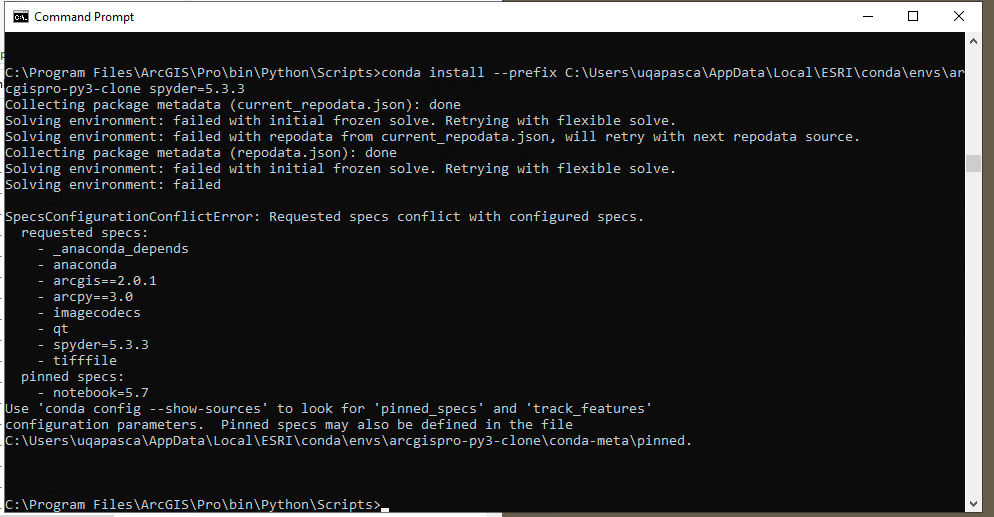Open the Command Prompt system menu icon
Image resolution: width=994 pixels, height=517 pixels.
point(20,16)
